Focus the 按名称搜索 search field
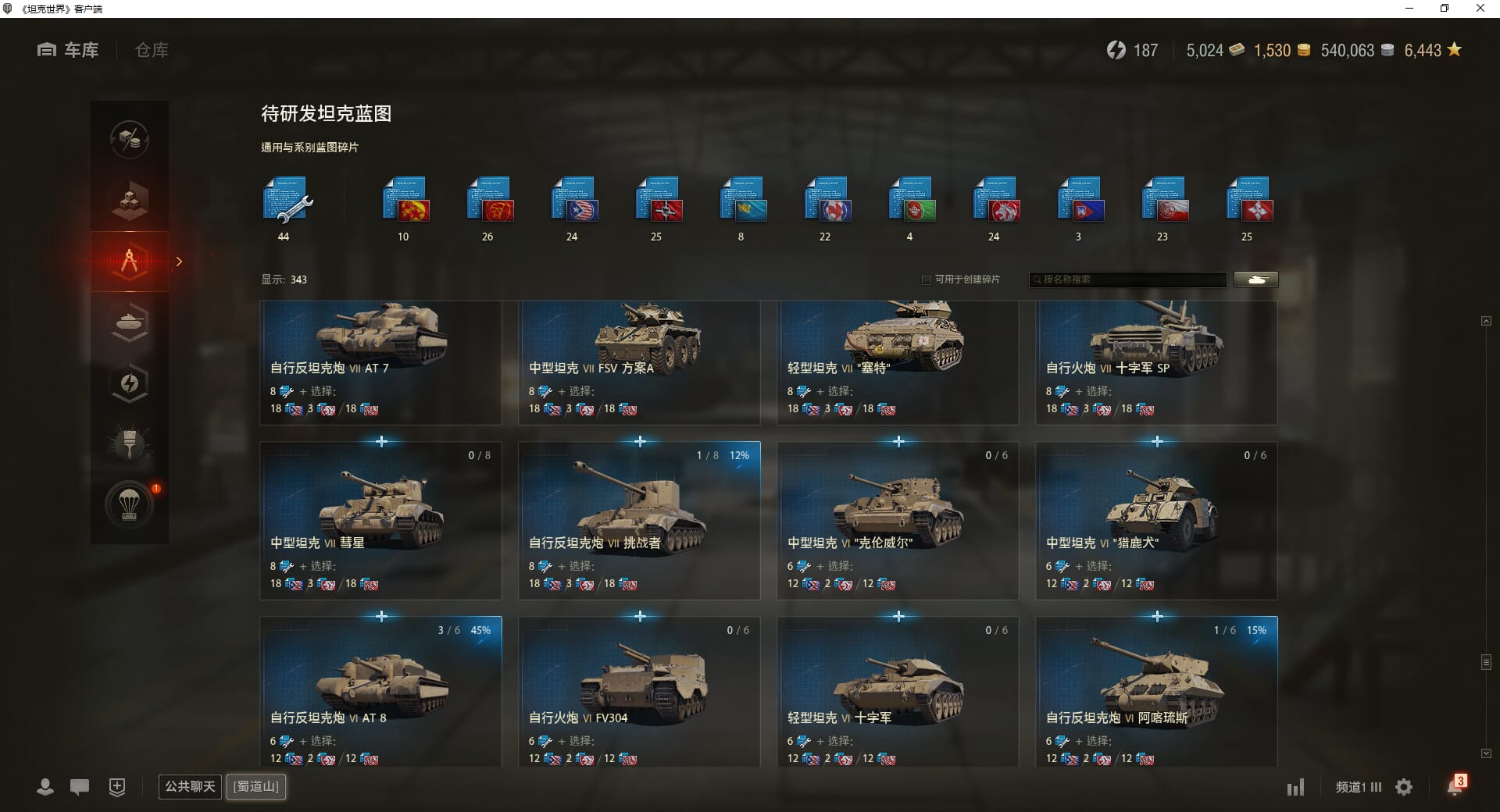Viewport: 1500px width, 812px height. click(1127, 280)
